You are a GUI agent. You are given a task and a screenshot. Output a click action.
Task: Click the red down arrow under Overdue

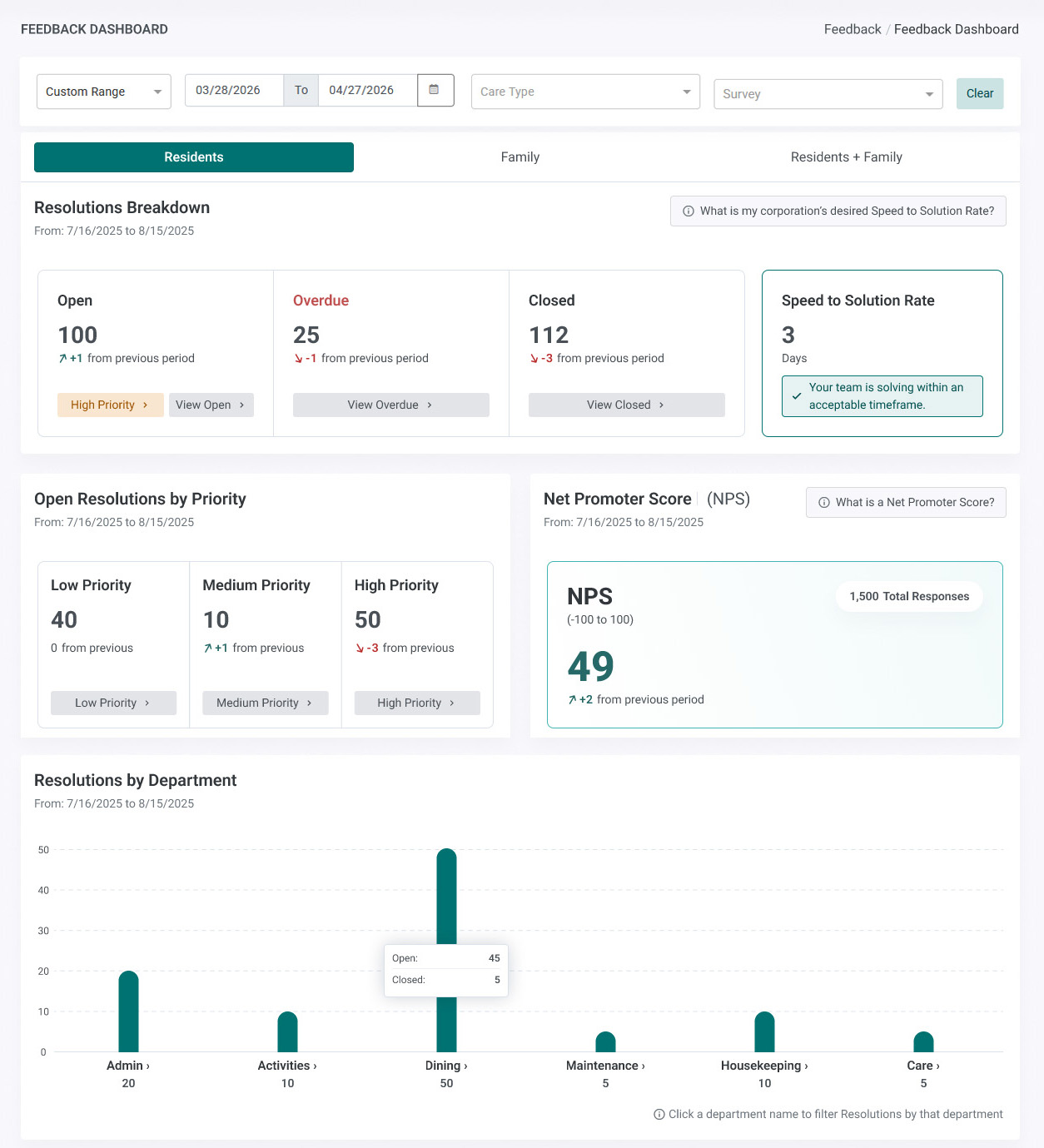299,359
